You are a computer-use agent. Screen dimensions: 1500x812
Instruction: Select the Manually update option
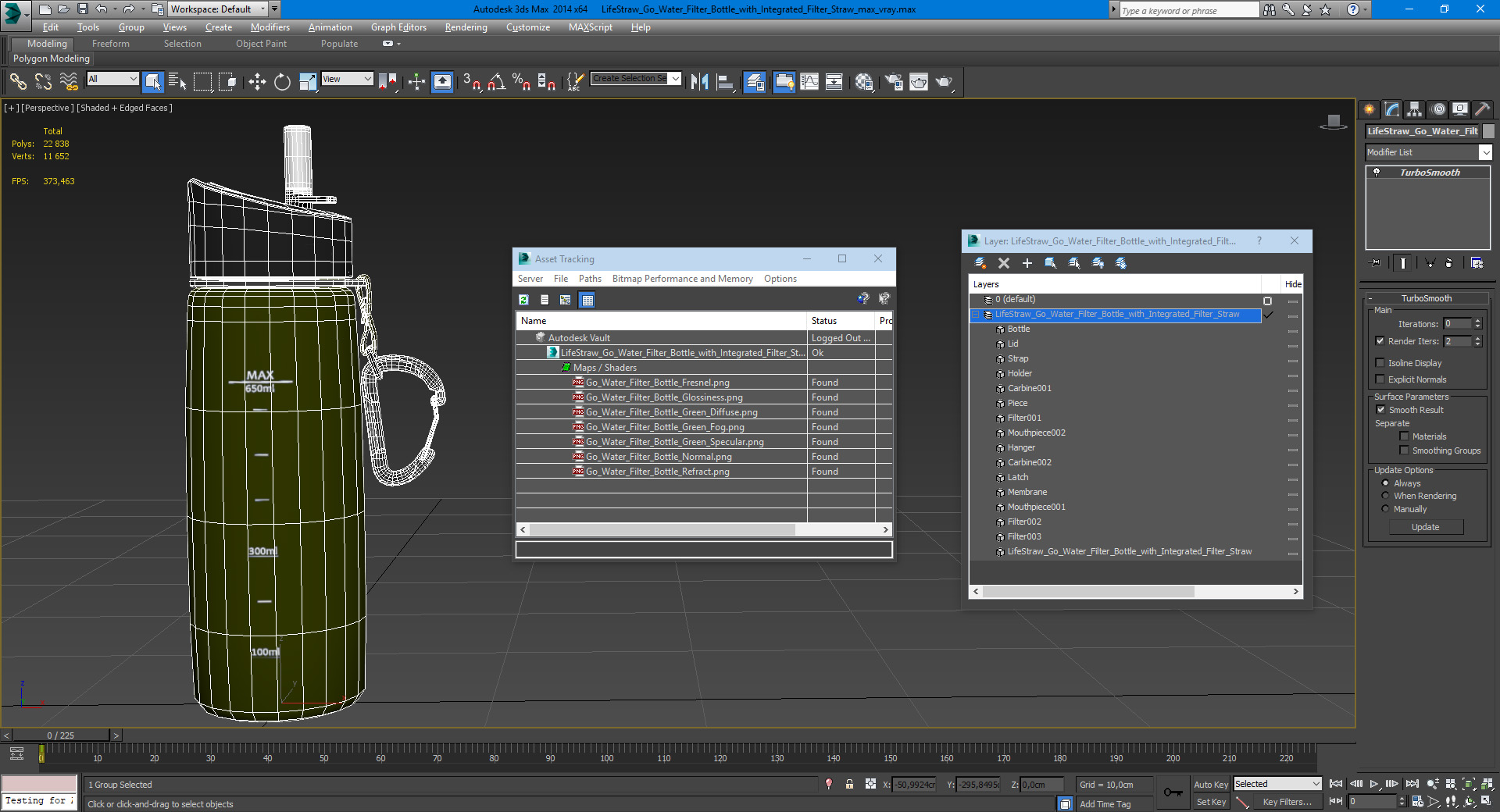1385,508
